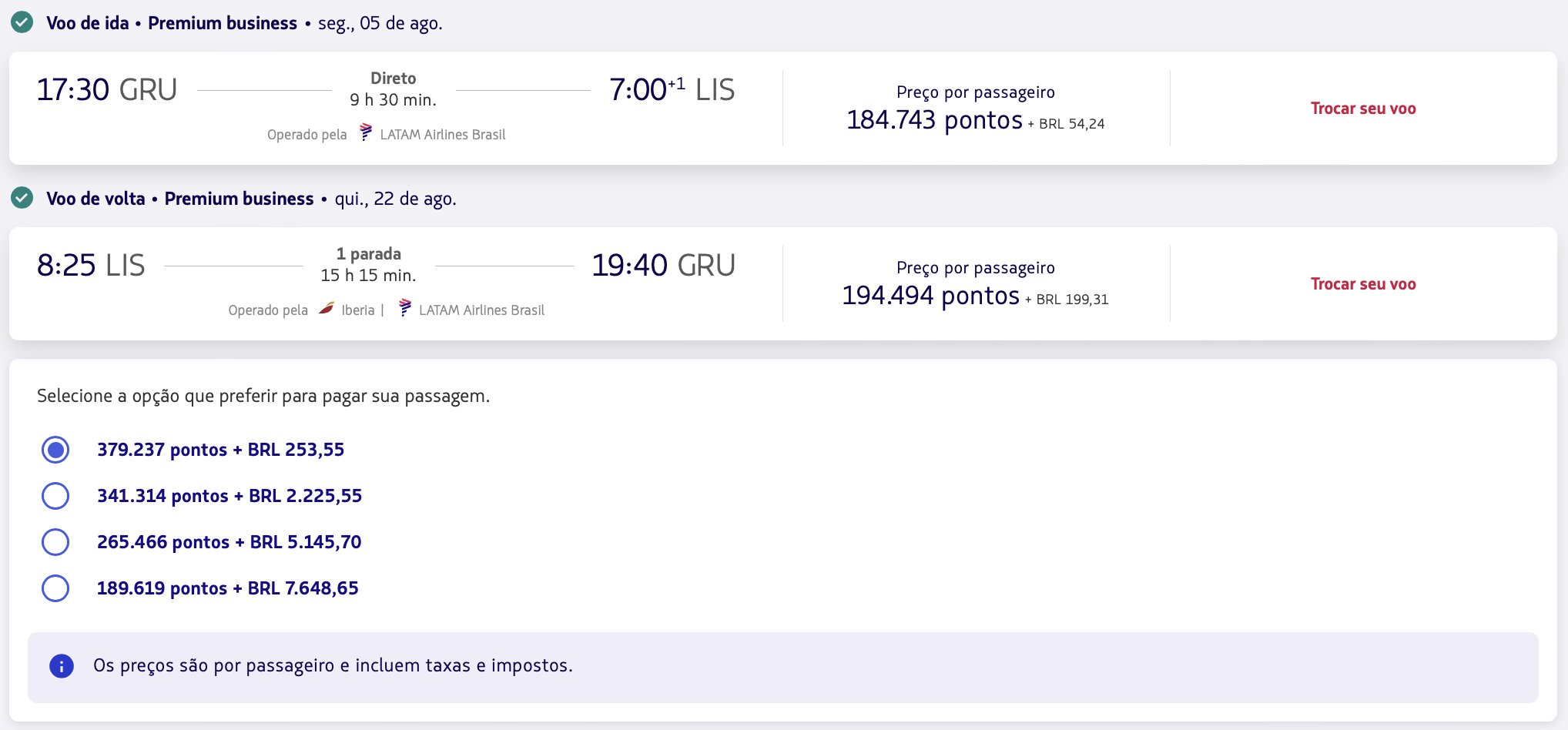This screenshot has width=1568, height=730.
Task: Pick 189.619 pontos + BRL 7.648,65 option
Action: [x=55, y=588]
